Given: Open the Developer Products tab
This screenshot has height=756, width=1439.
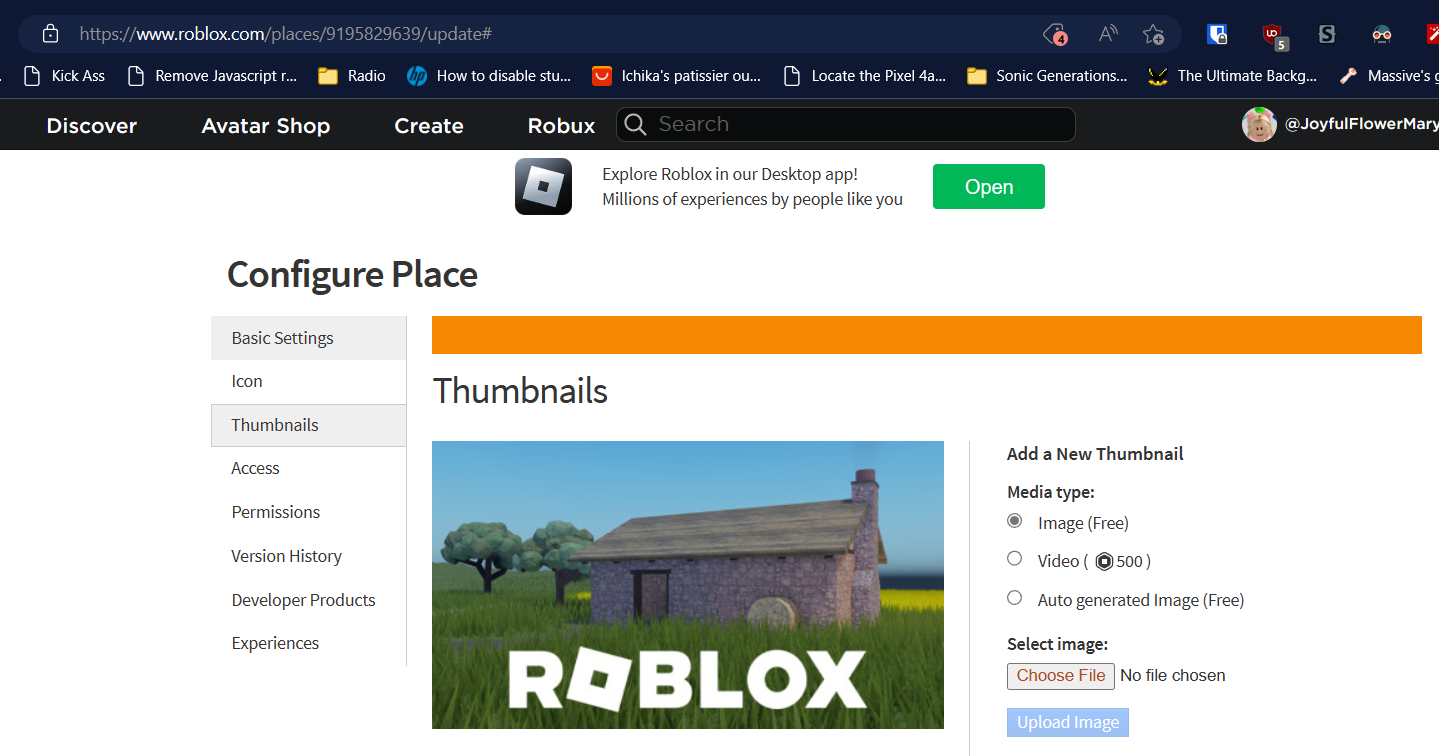Looking at the screenshot, I should pyautogui.click(x=308, y=600).
